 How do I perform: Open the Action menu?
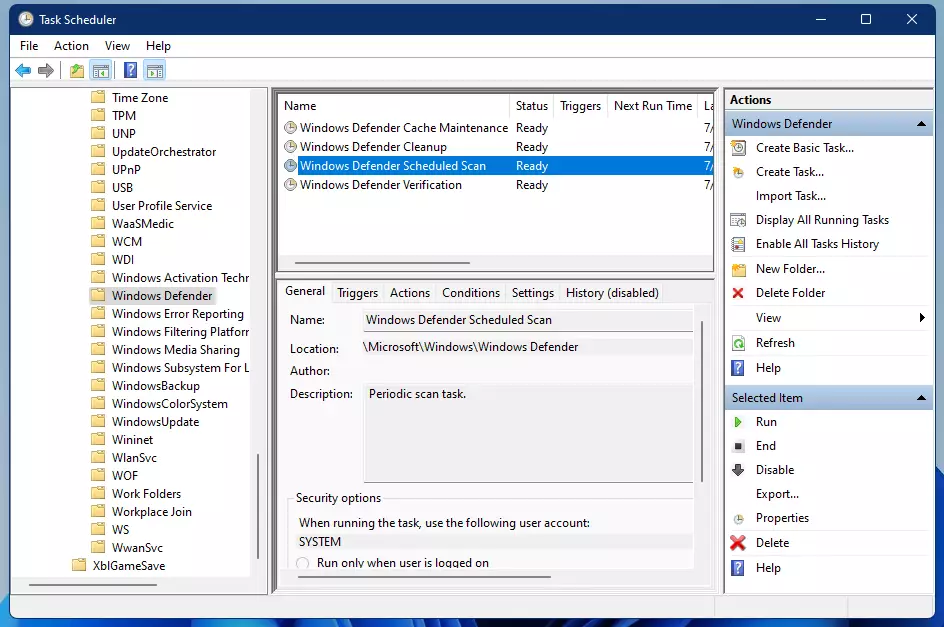(71, 46)
